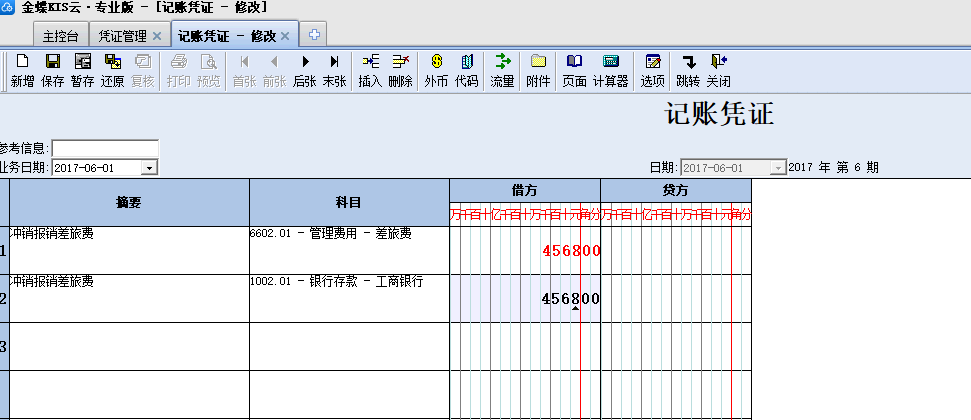Screen dimensions: 971x420
Task: Click the credit amount cell of row 1
Action: pos(676,250)
